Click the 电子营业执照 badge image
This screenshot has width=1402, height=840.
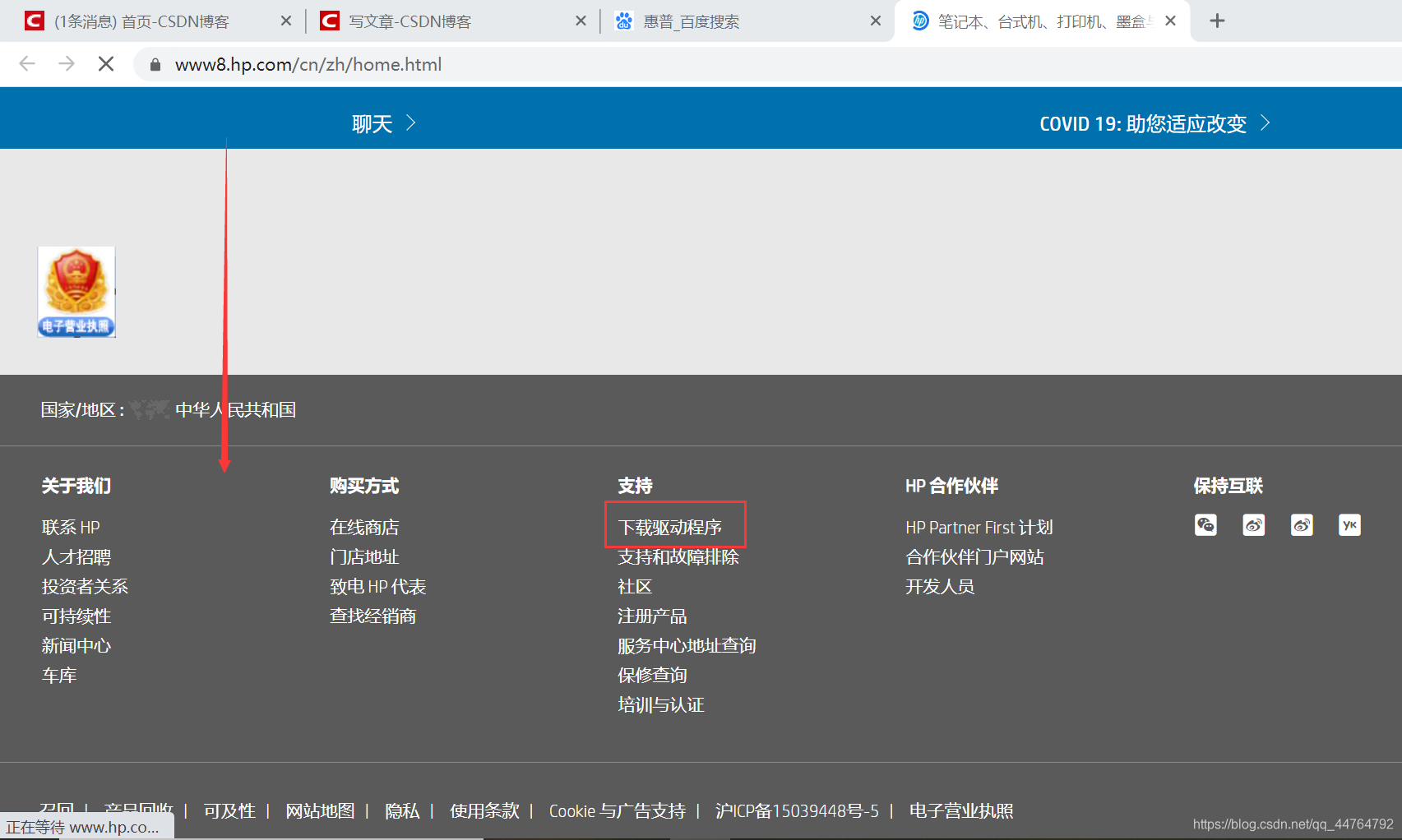[x=76, y=292]
